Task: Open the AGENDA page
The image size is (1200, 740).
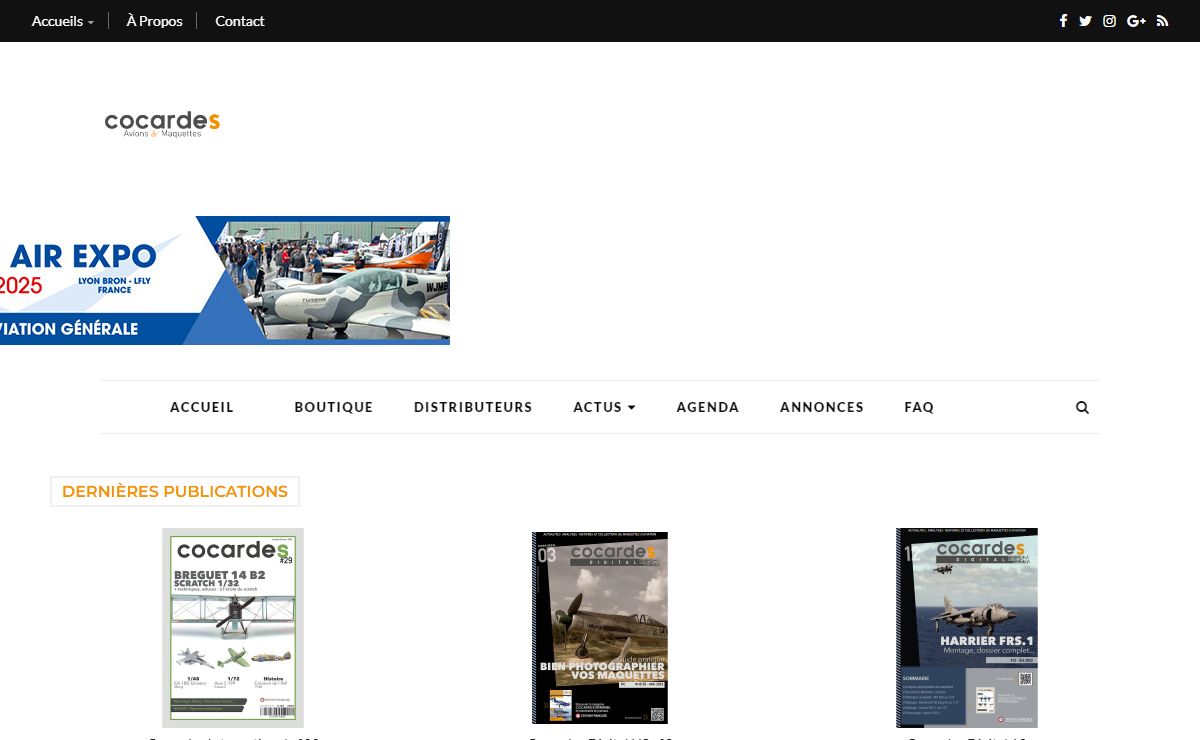Action: [x=708, y=407]
